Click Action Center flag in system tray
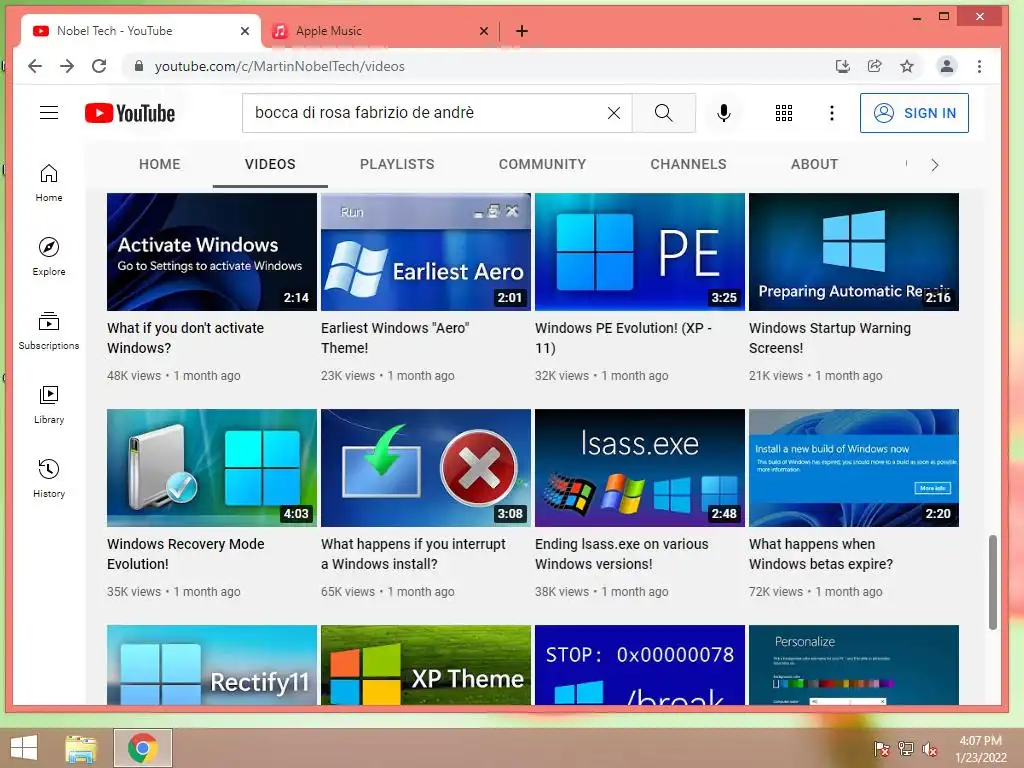 point(882,749)
